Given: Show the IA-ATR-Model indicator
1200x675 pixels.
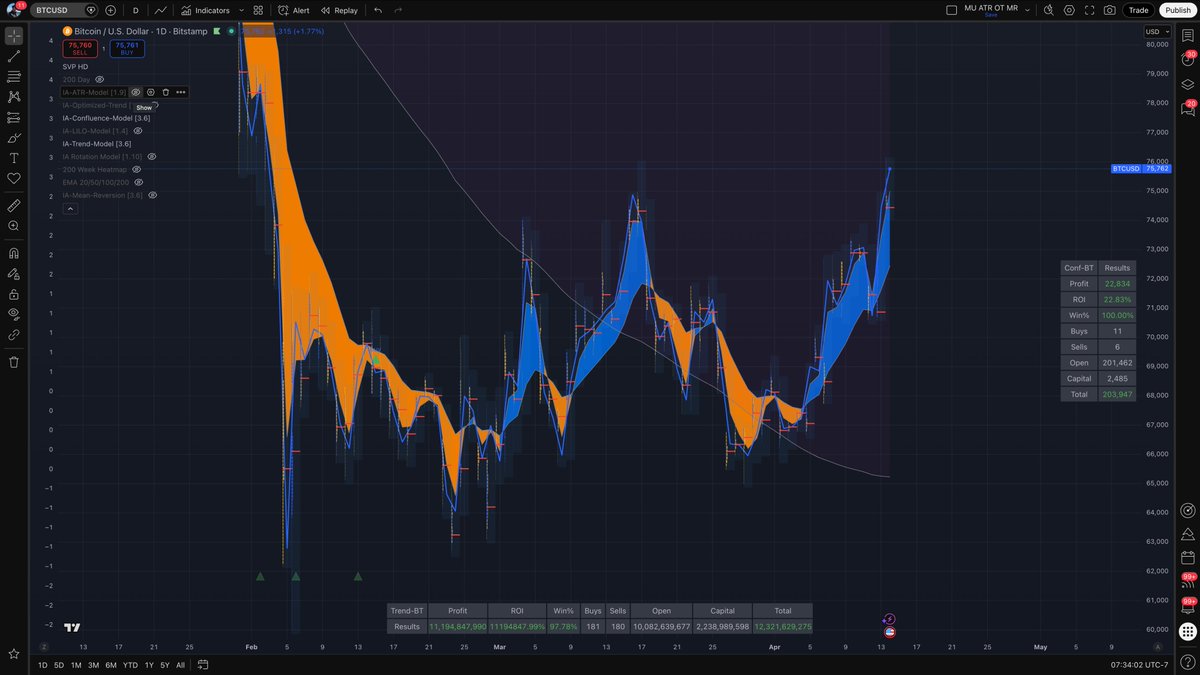Looking at the screenshot, I should click(x=136, y=92).
